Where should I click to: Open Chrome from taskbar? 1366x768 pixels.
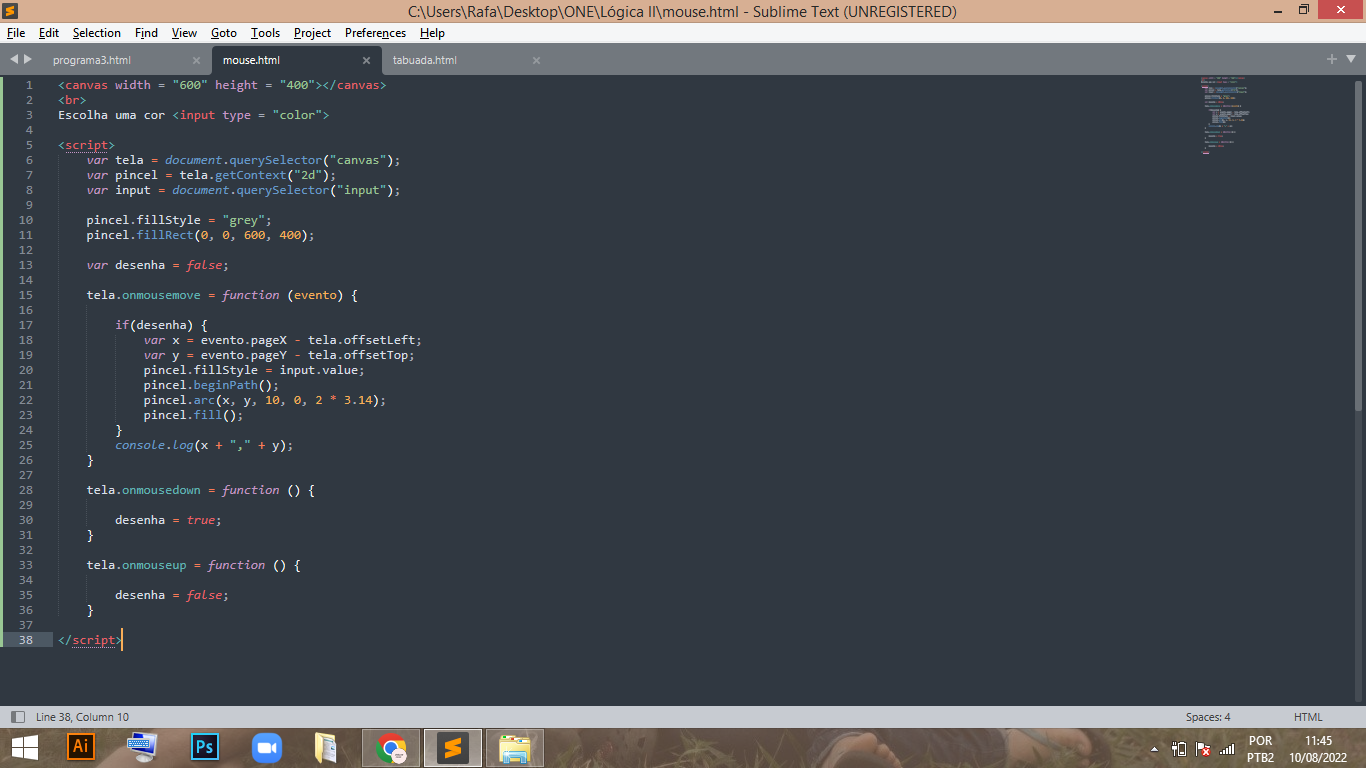click(391, 747)
